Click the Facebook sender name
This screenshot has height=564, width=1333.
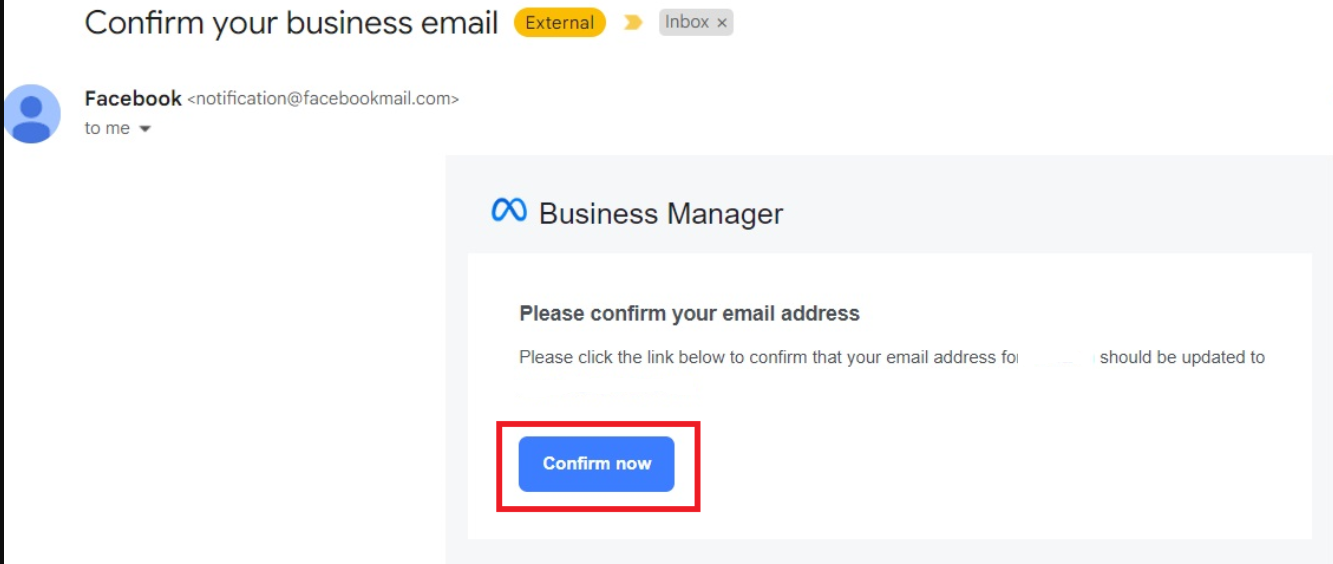(x=133, y=98)
